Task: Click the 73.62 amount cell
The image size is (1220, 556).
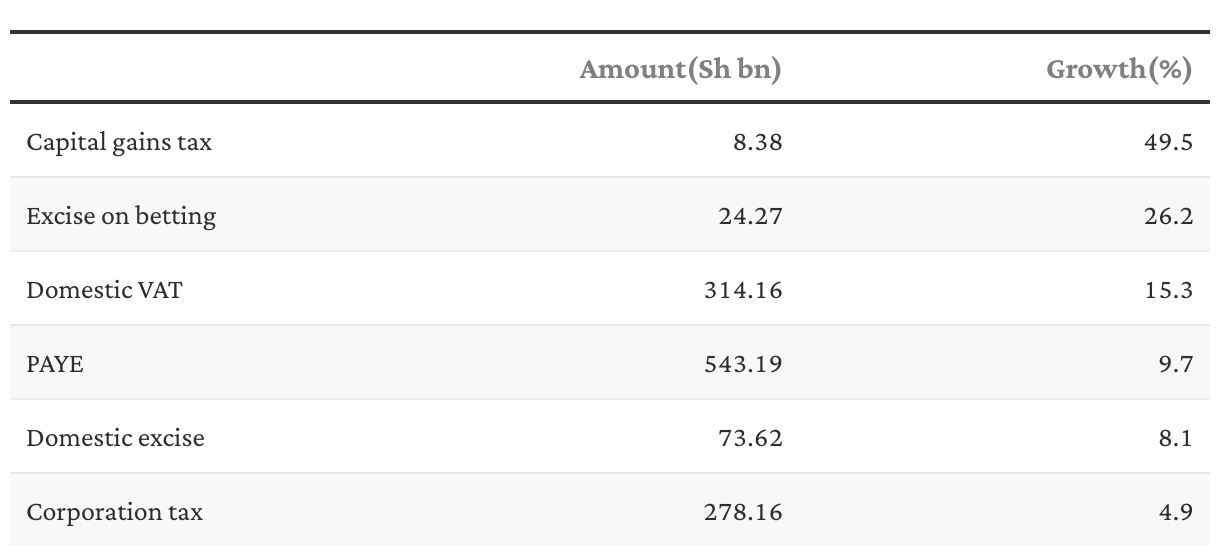Action: 751,438
